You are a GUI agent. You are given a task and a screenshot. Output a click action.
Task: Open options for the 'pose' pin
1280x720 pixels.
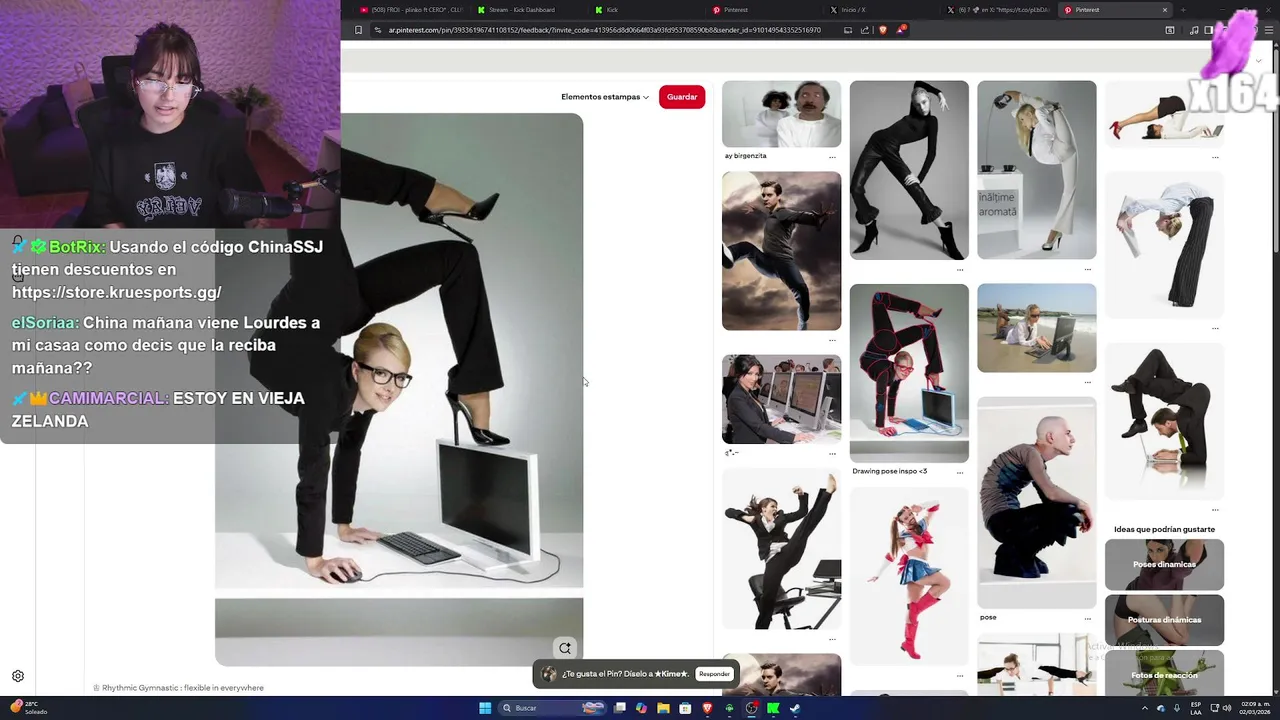point(1088,618)
